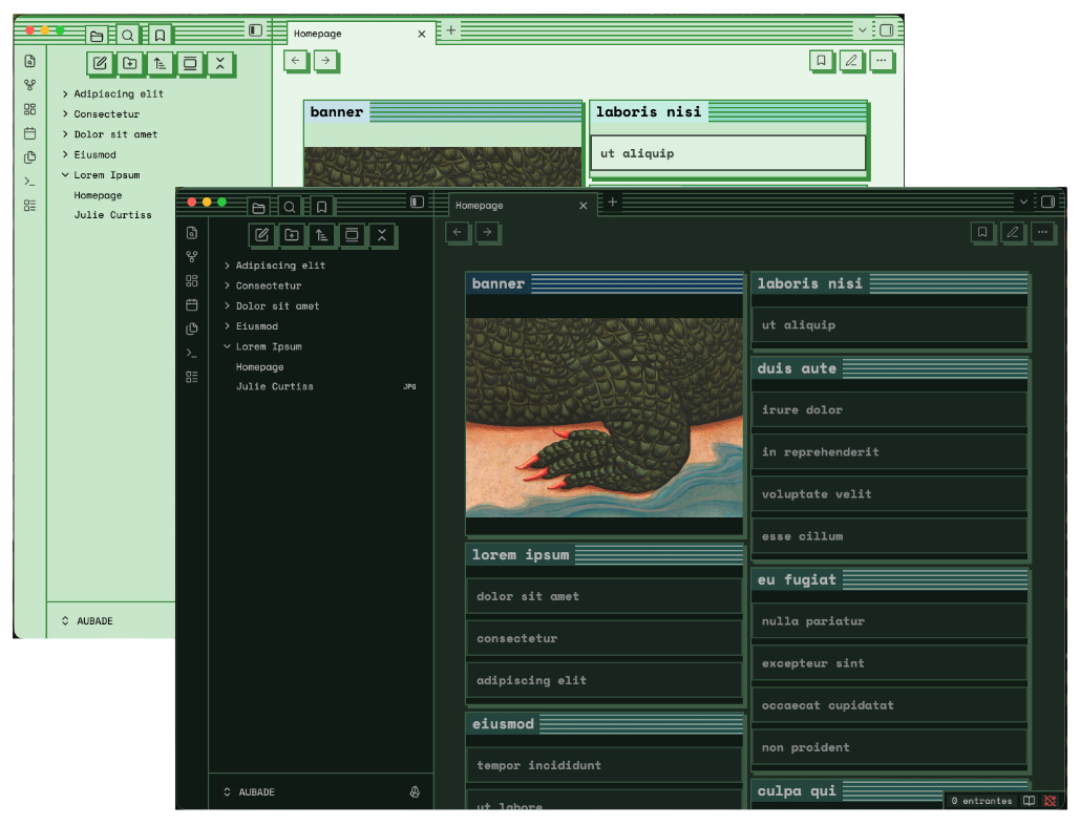Open help icon beside AUBADE in dark window

tap(415, 792)
